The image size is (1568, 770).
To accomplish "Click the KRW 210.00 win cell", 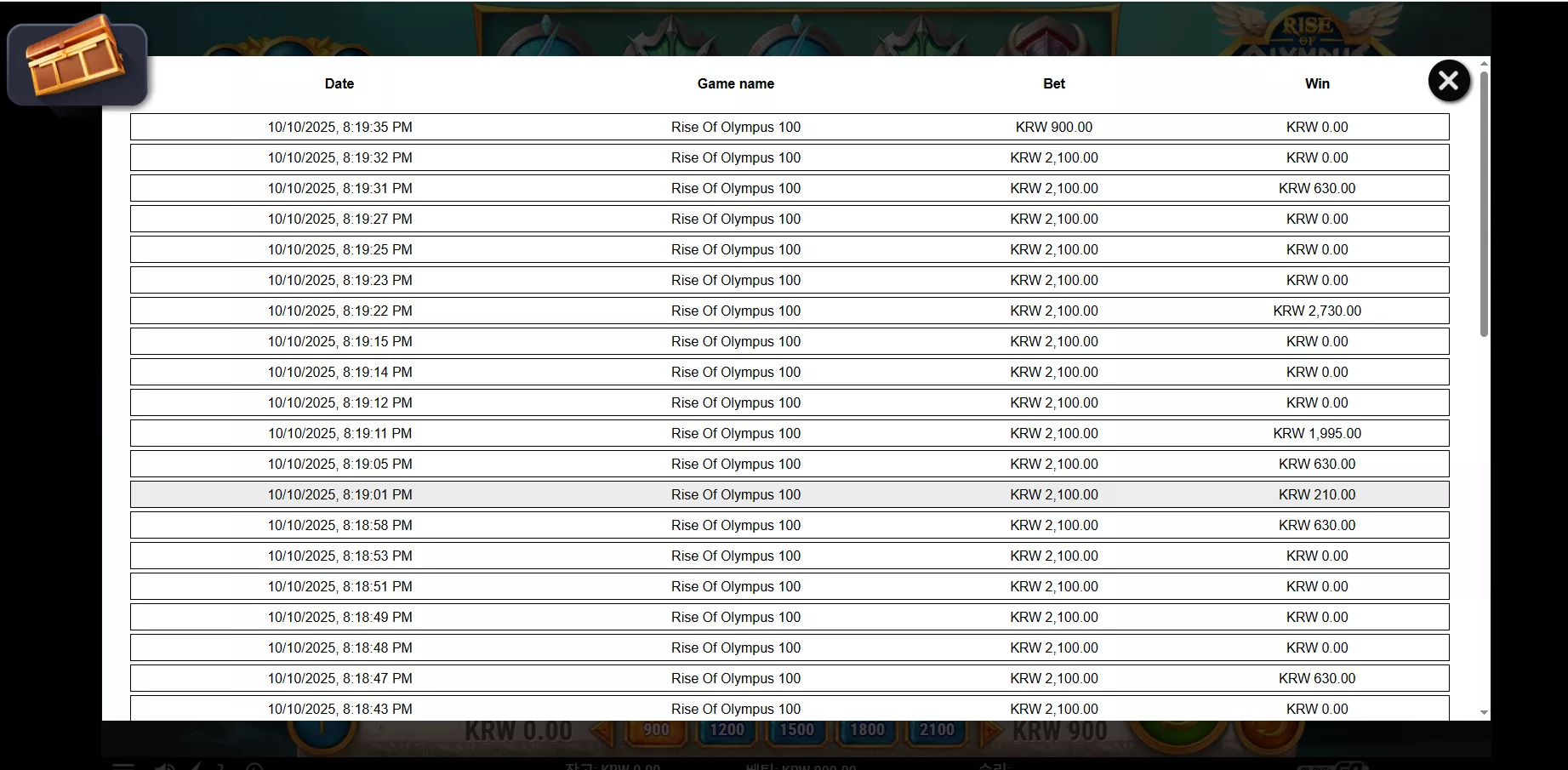I will click(1317, 494).
